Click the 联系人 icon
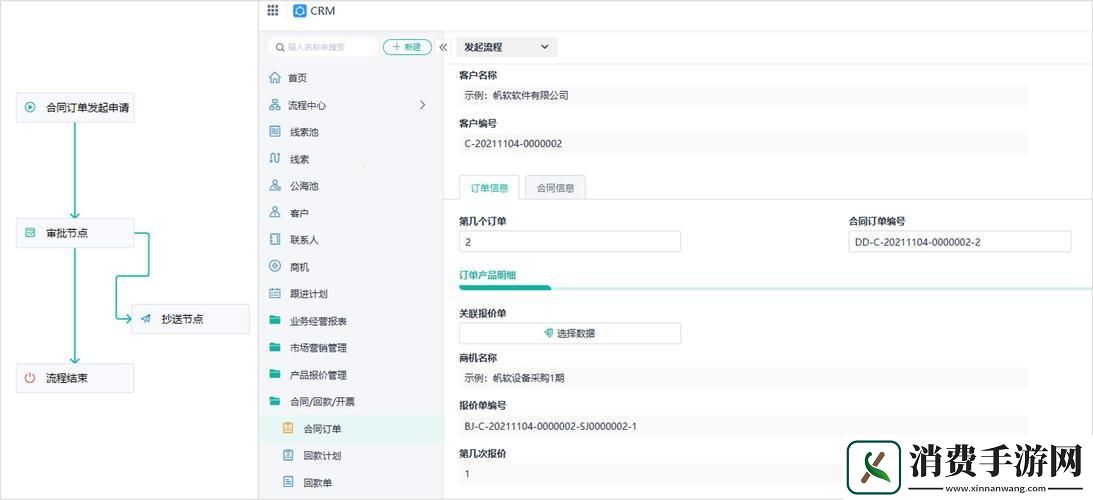The width and height of the screenshot is (1093, 500). pos(275,239)
